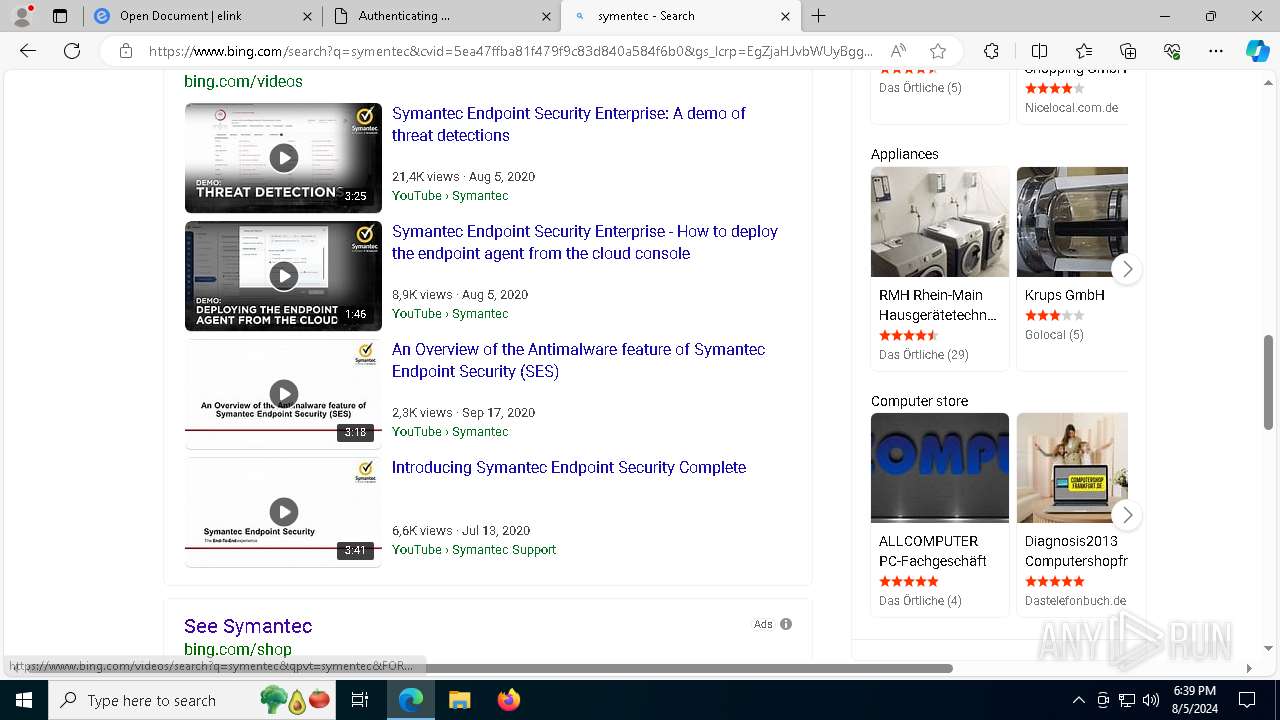Screen dimensions: 1280x720
Task: Show ads info icon next to Ads
Action: (786, 624)
